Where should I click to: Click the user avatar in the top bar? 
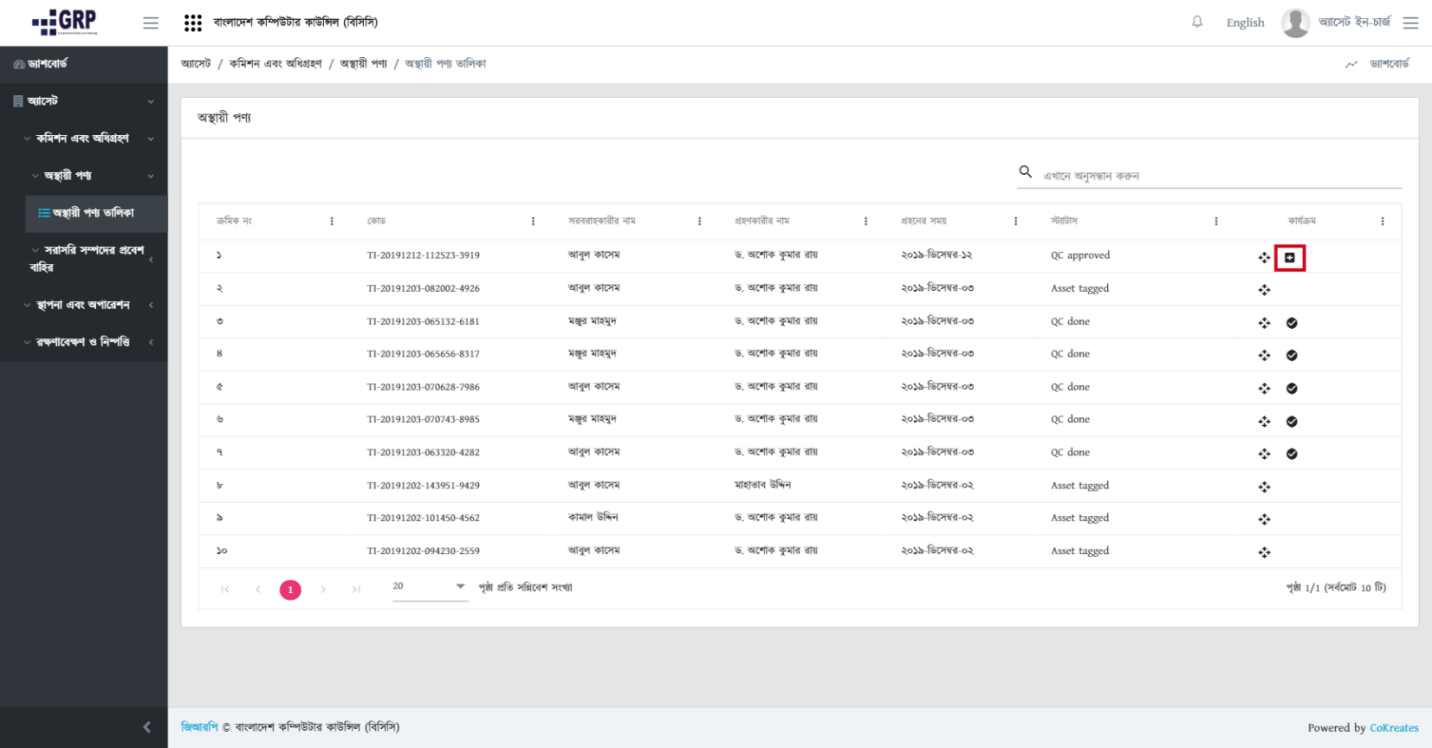coord(1295,23)
